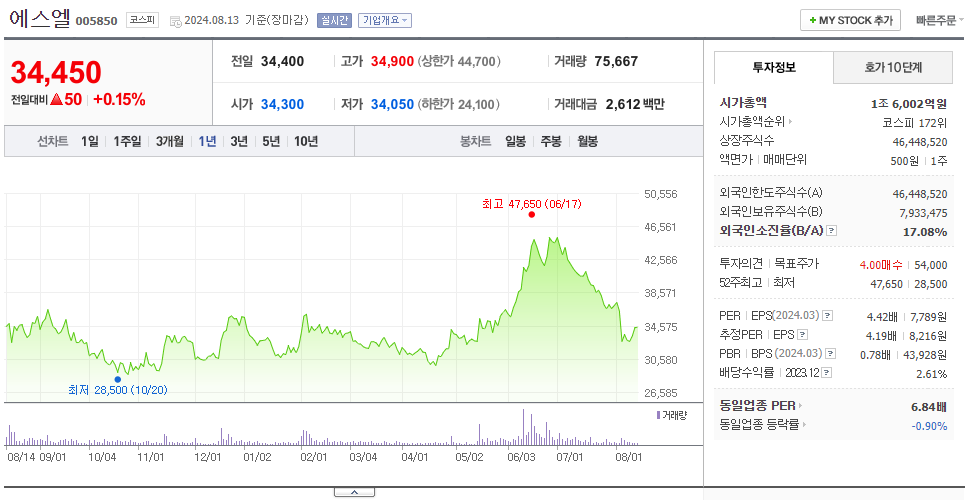Click the current price 34,450

point(56,73)
